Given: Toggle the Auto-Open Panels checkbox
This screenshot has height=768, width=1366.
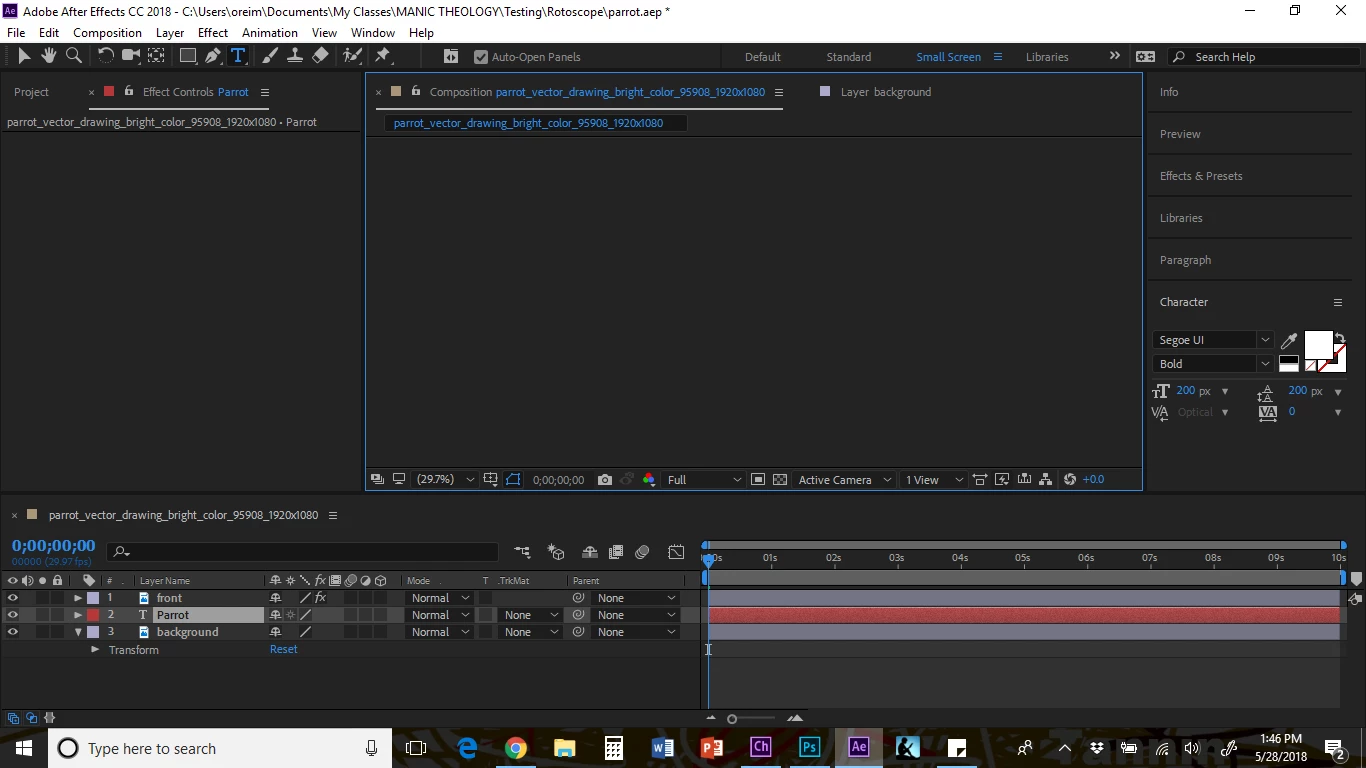Looking at the screenshot, I should (x=481, y=57).
